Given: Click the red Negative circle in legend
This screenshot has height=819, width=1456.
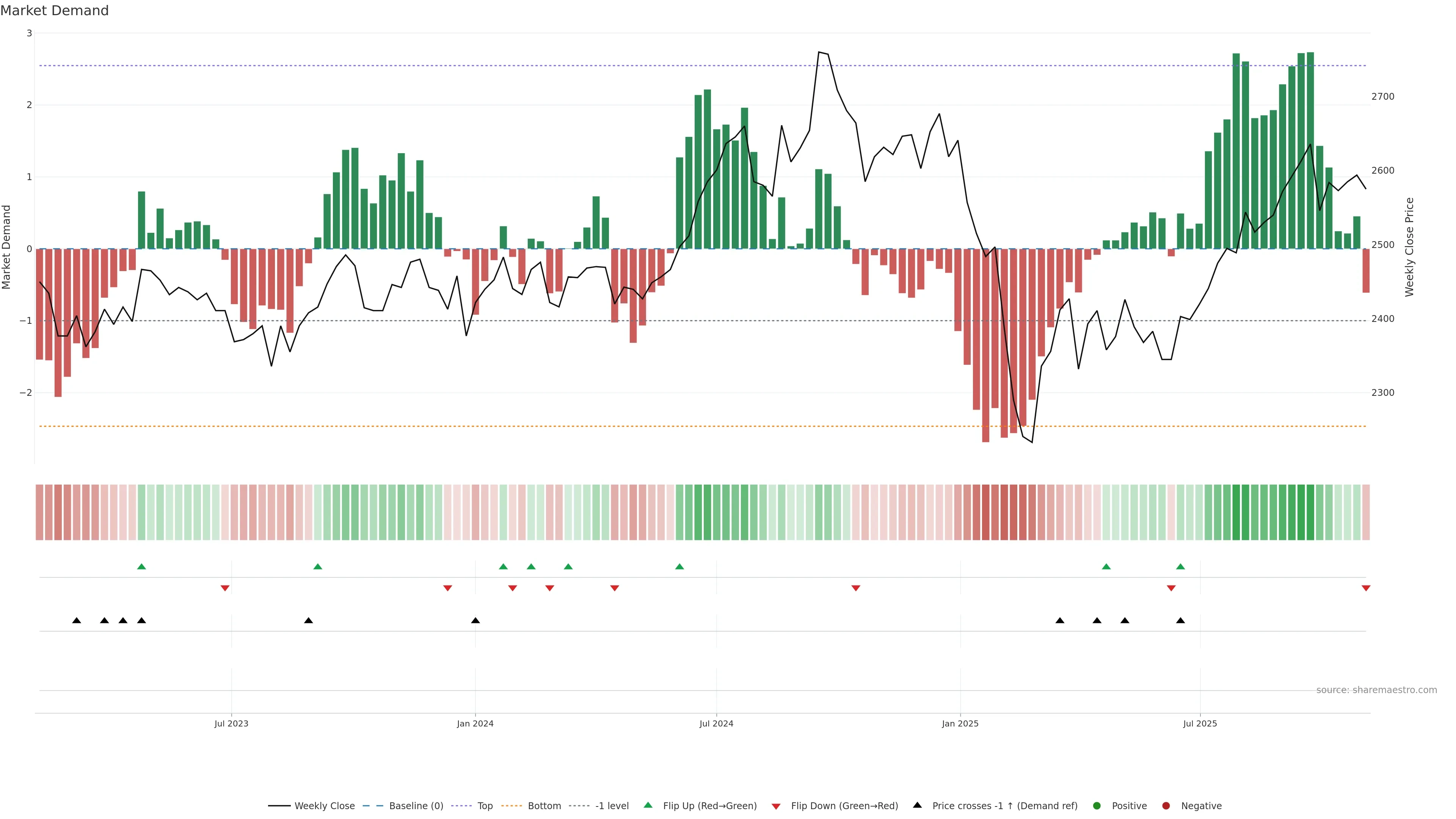Looking at the screenshot, I should [1166, 806].
